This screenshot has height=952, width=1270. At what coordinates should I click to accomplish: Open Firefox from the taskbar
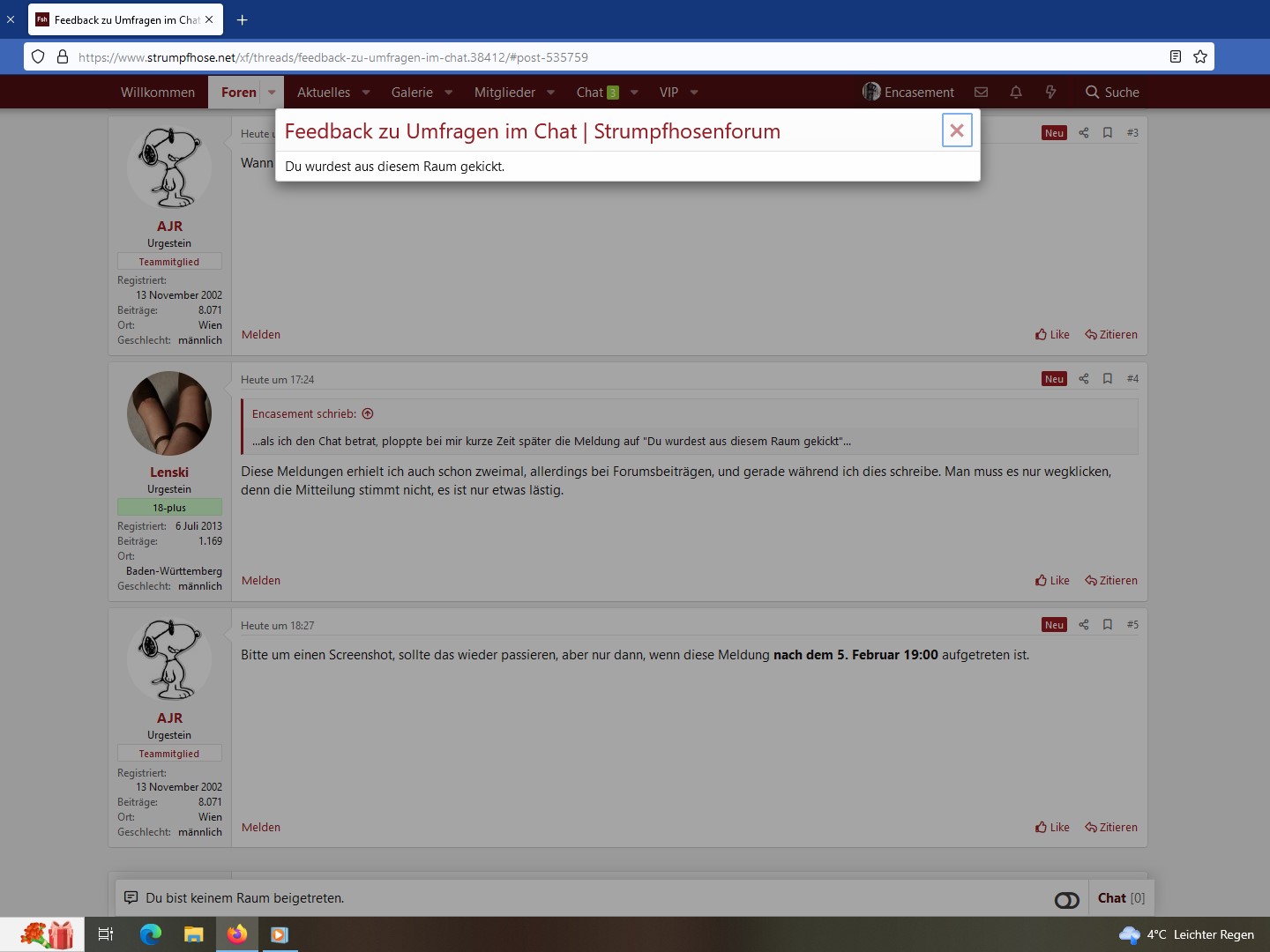coord(237,934)
